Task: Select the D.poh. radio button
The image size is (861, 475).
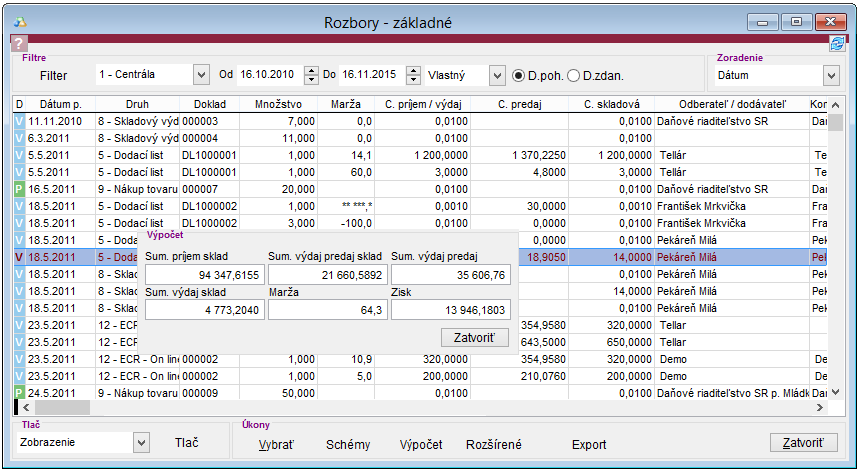Action: [x=518, y=75]
